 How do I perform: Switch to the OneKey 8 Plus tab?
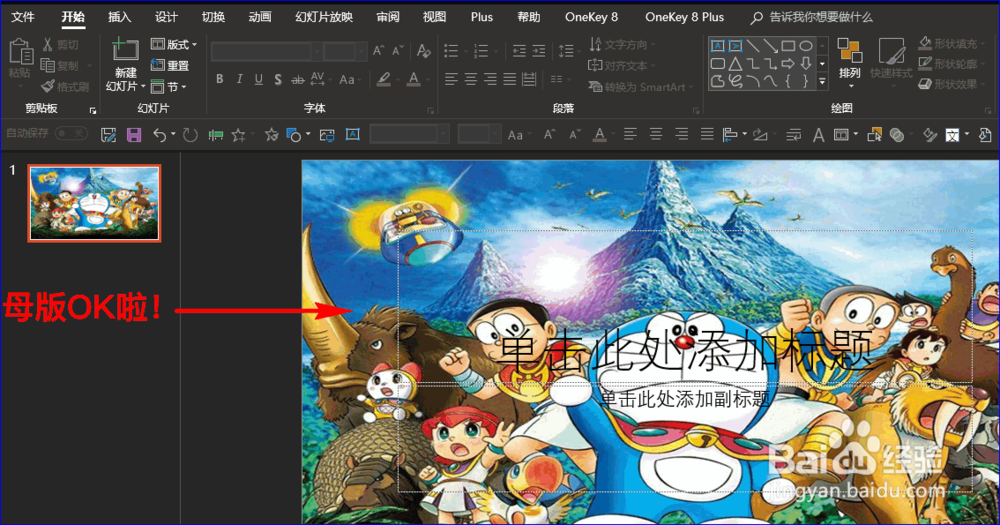click(684, 17)
